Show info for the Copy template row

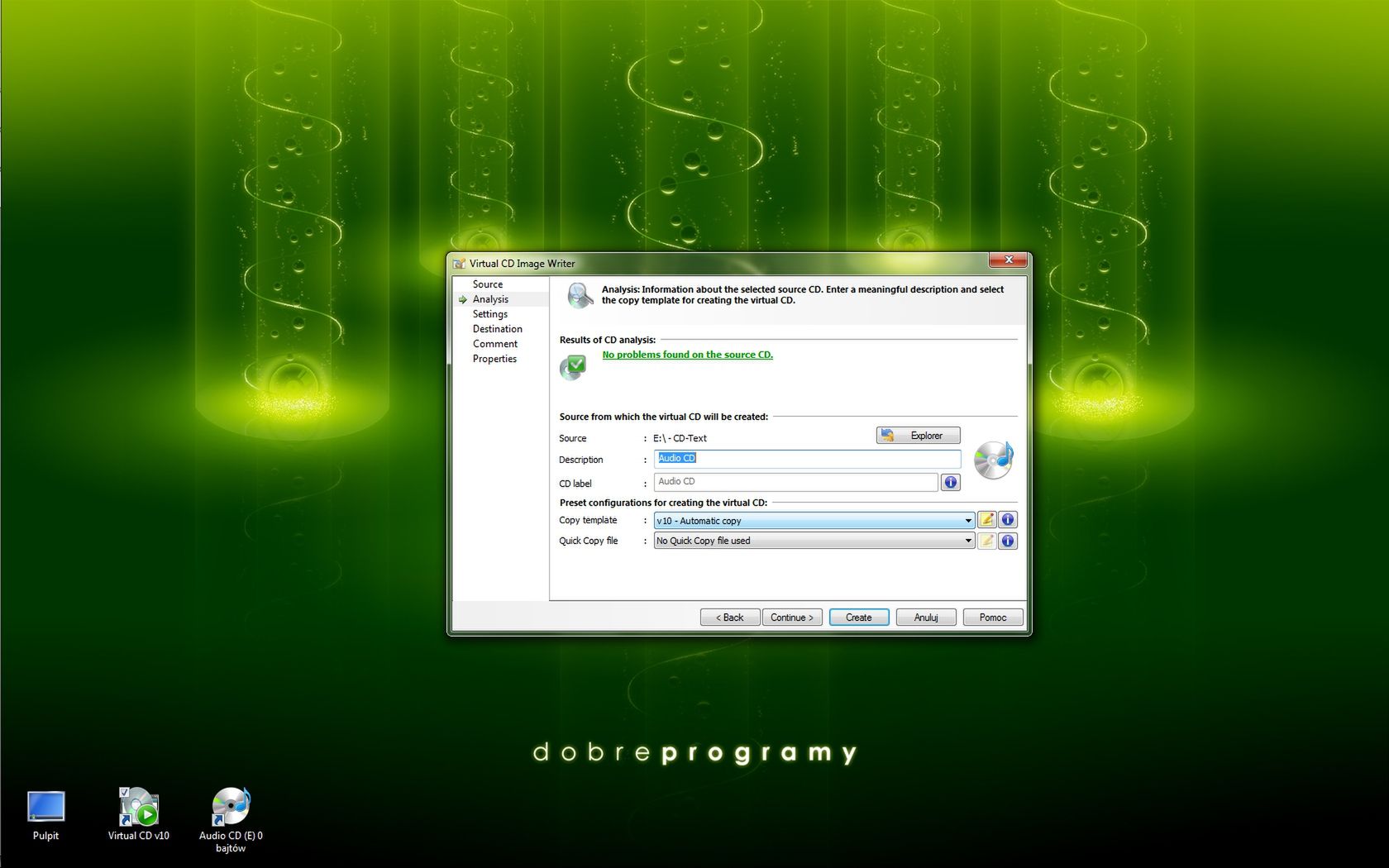(1008, 520)
